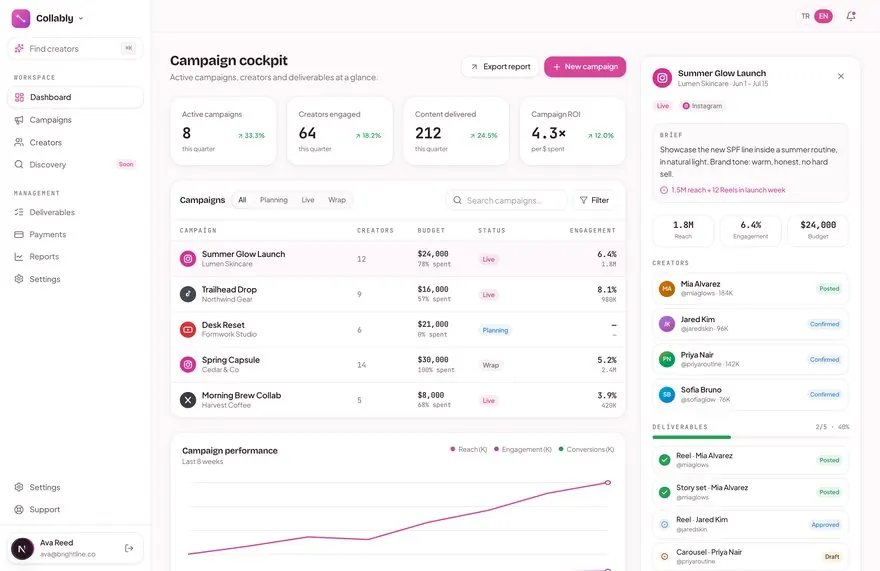Click the Creators people icon

[x=19, y=142]
